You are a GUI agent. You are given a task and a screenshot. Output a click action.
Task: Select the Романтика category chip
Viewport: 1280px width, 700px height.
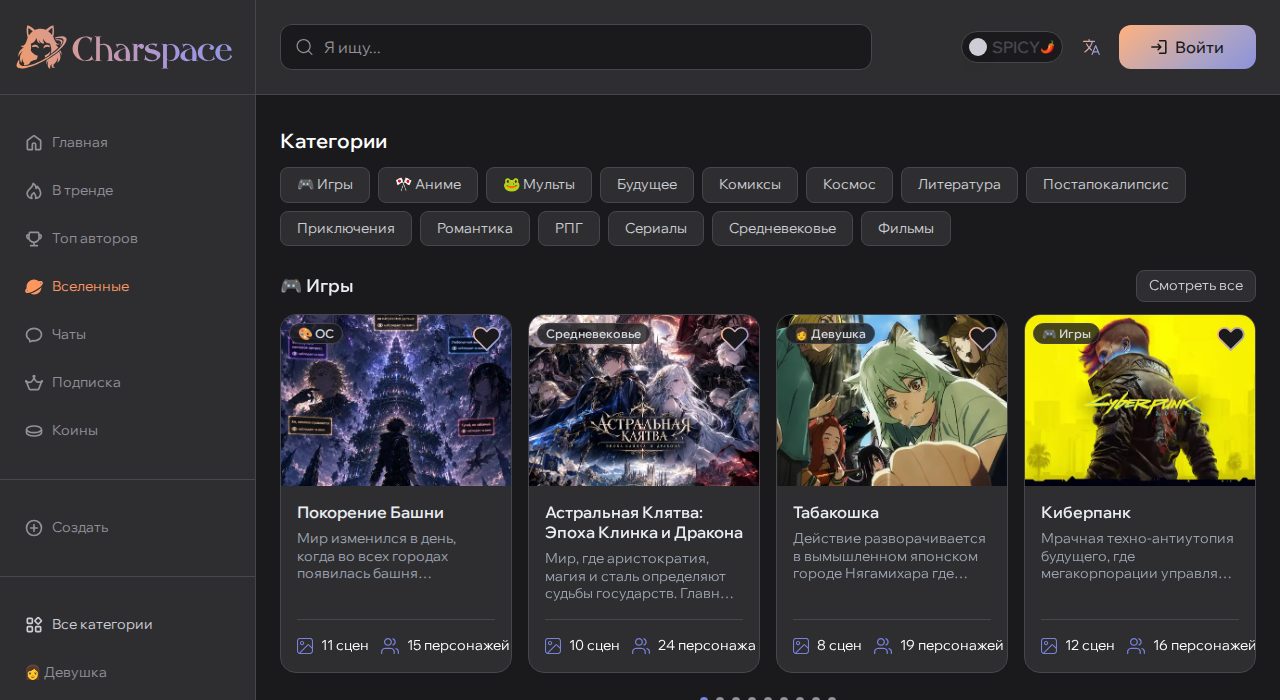(475, 228)
